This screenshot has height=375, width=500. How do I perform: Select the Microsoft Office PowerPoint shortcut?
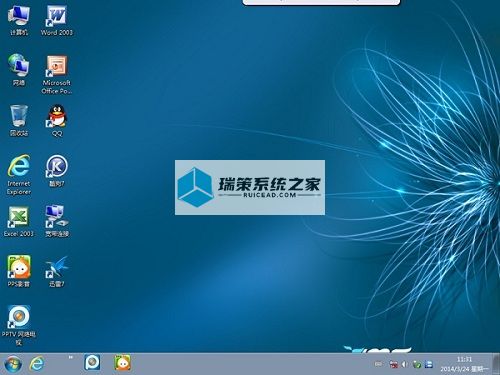[56, 75]
